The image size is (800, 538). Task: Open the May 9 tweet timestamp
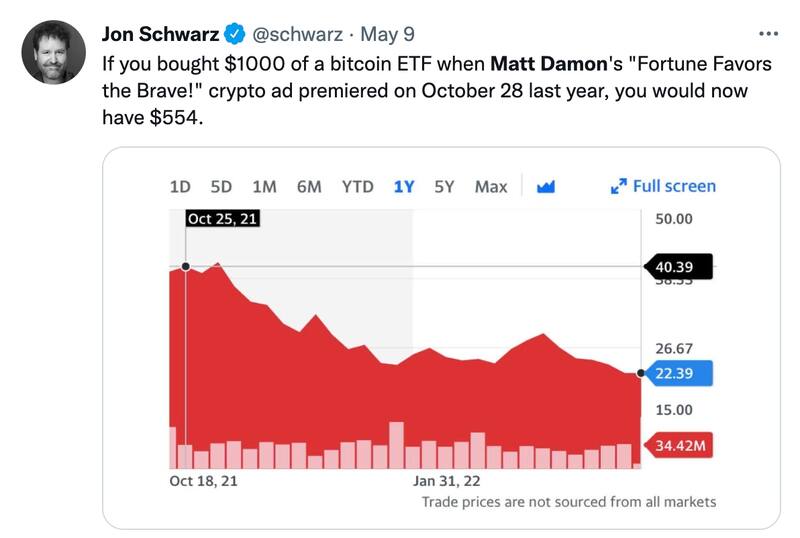click(x=387, y=35)
